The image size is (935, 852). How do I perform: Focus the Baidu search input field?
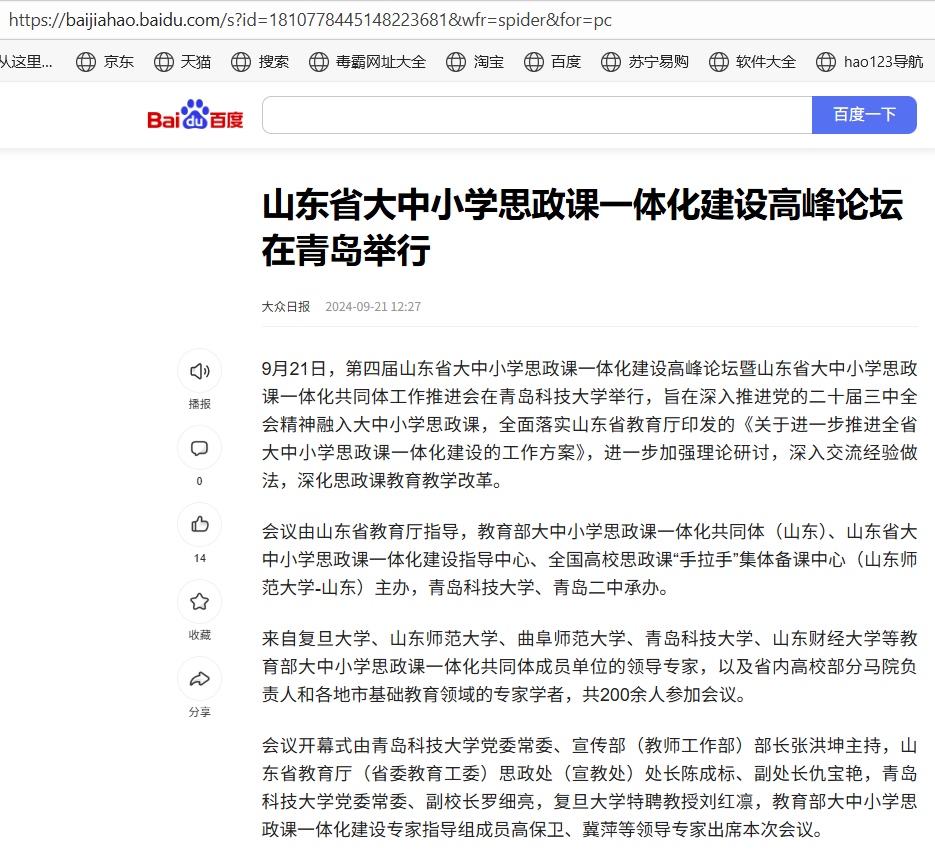[537, 115]
